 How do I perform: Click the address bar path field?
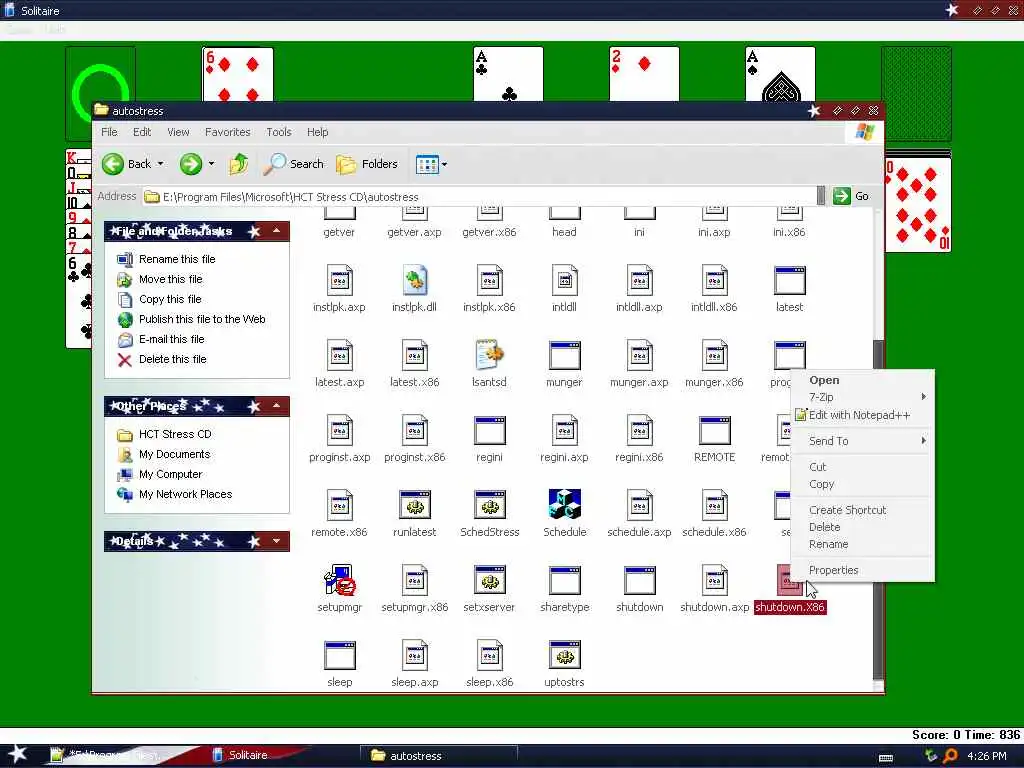click(480, 197)
